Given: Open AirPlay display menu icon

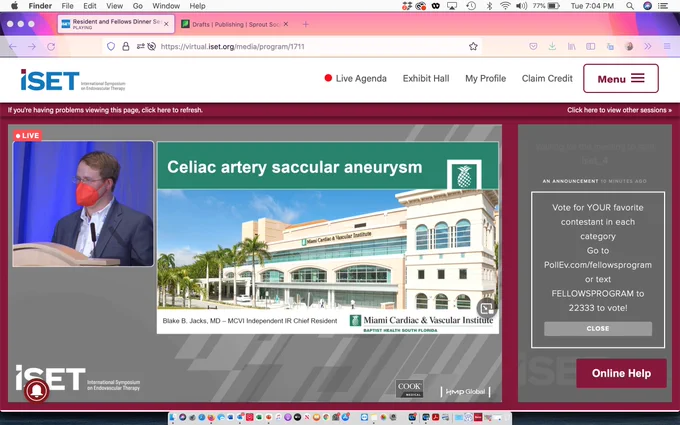Looking at the screenshot, I should [452, 6].
